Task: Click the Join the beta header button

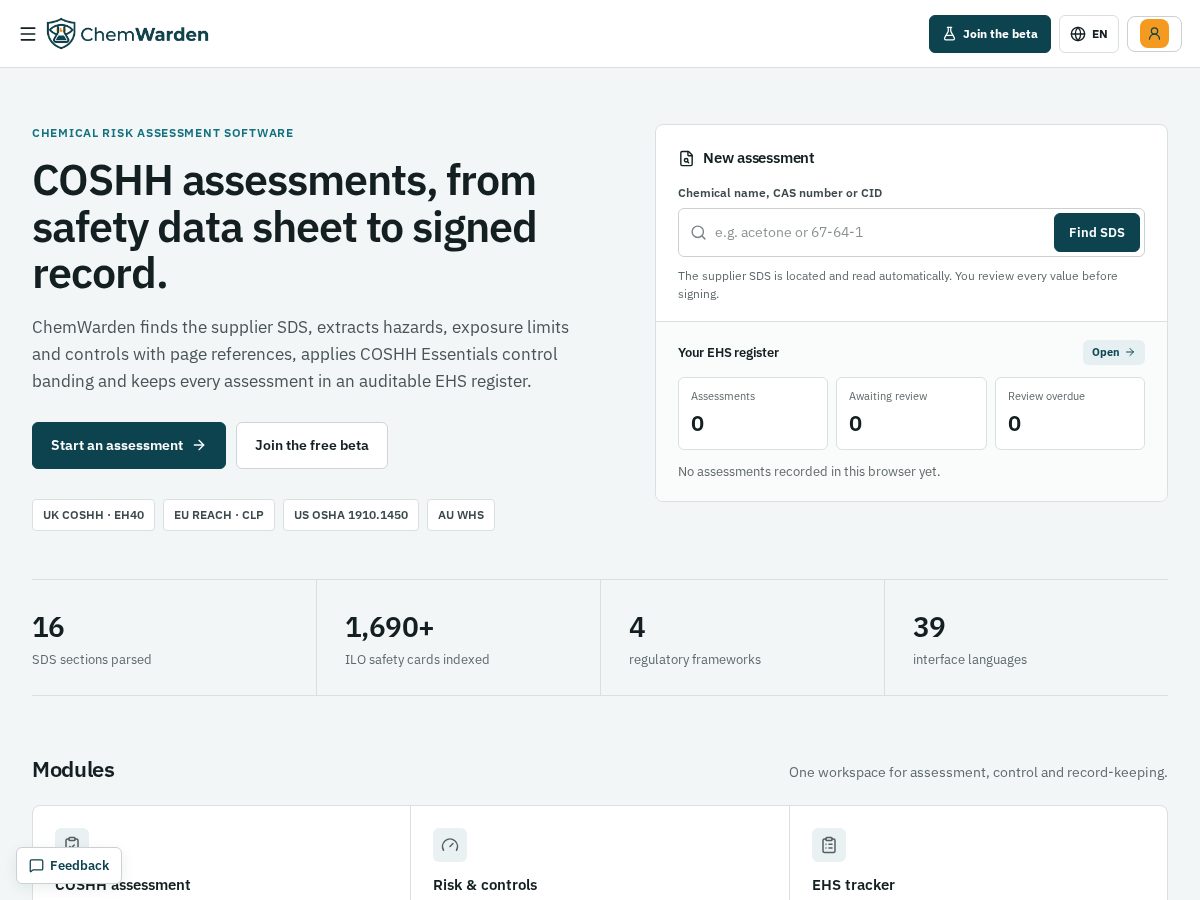Action: (990, 34)
